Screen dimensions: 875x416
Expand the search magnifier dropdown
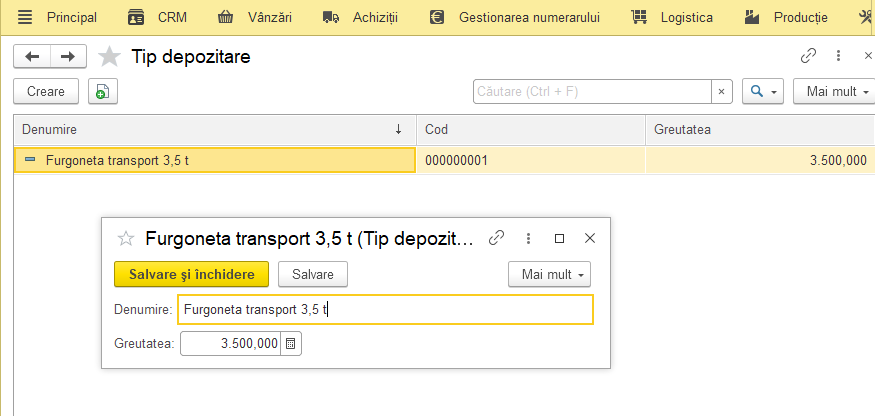[763, 92]
